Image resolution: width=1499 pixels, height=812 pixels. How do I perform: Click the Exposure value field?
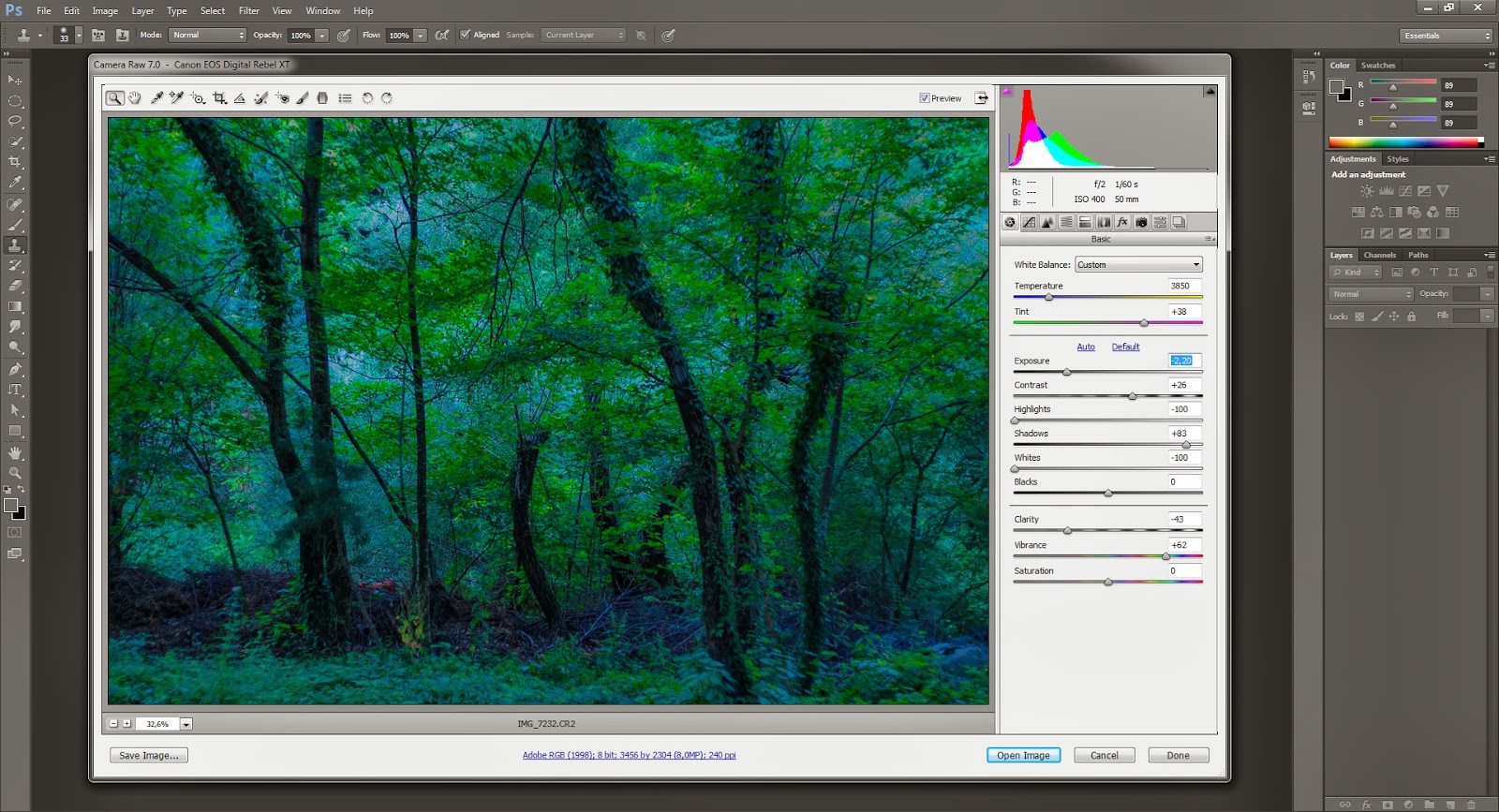(1184, 361)
